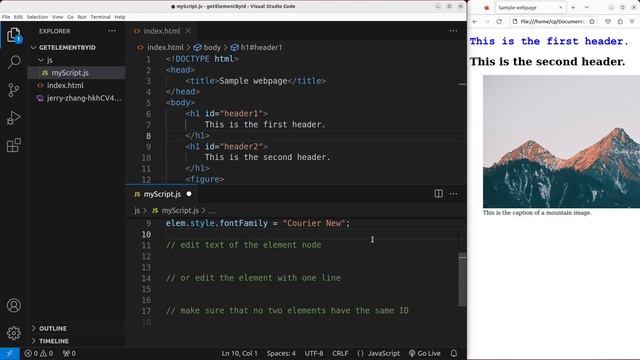Bookmark the page with the star icon
The width and height of the screenshot is (640, 360).
tap(592, 22)
